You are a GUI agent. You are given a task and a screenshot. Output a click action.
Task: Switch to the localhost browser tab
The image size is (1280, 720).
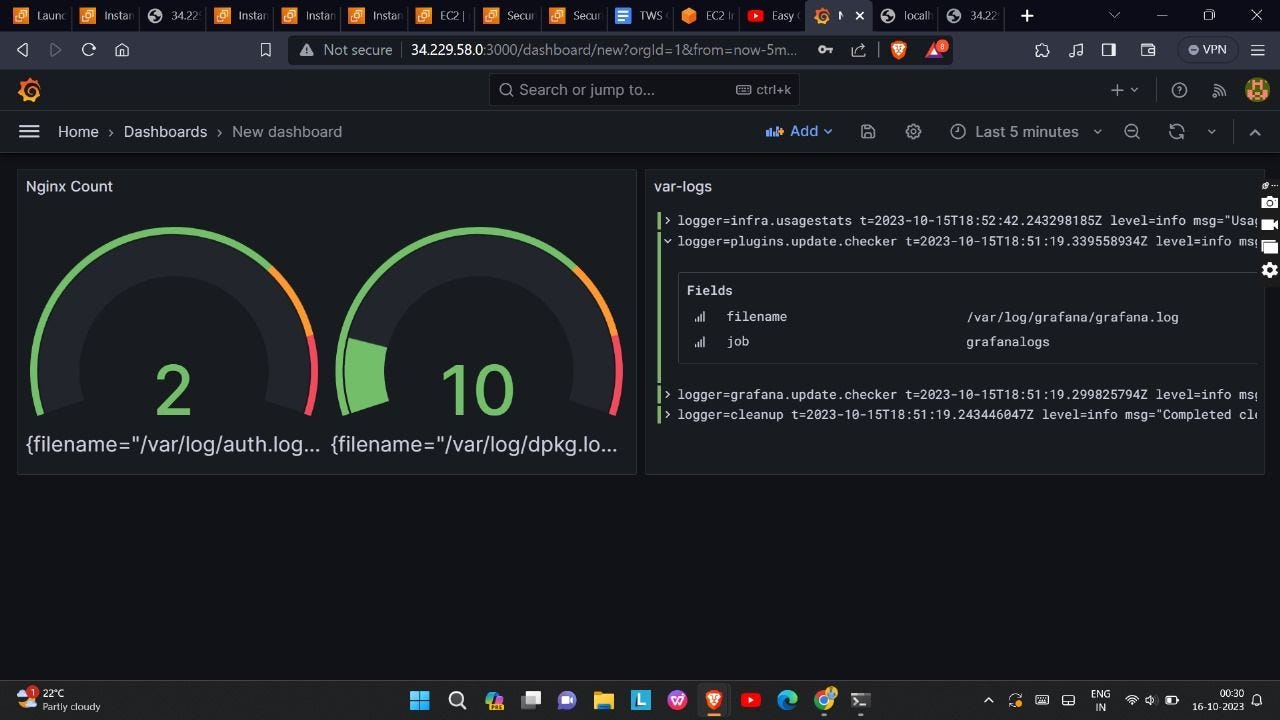[905, 16]
